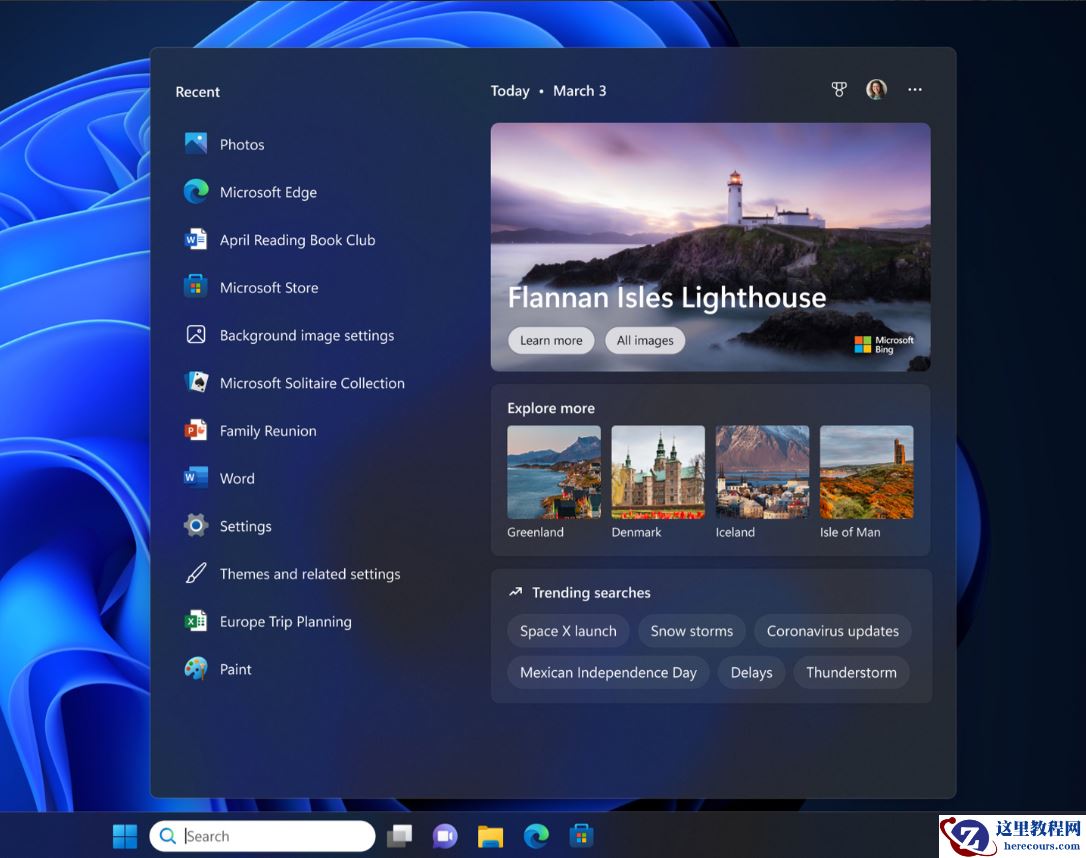Open Background image settings
The width and height of the screenshot is (1086, 858).
tap(306, 335)
